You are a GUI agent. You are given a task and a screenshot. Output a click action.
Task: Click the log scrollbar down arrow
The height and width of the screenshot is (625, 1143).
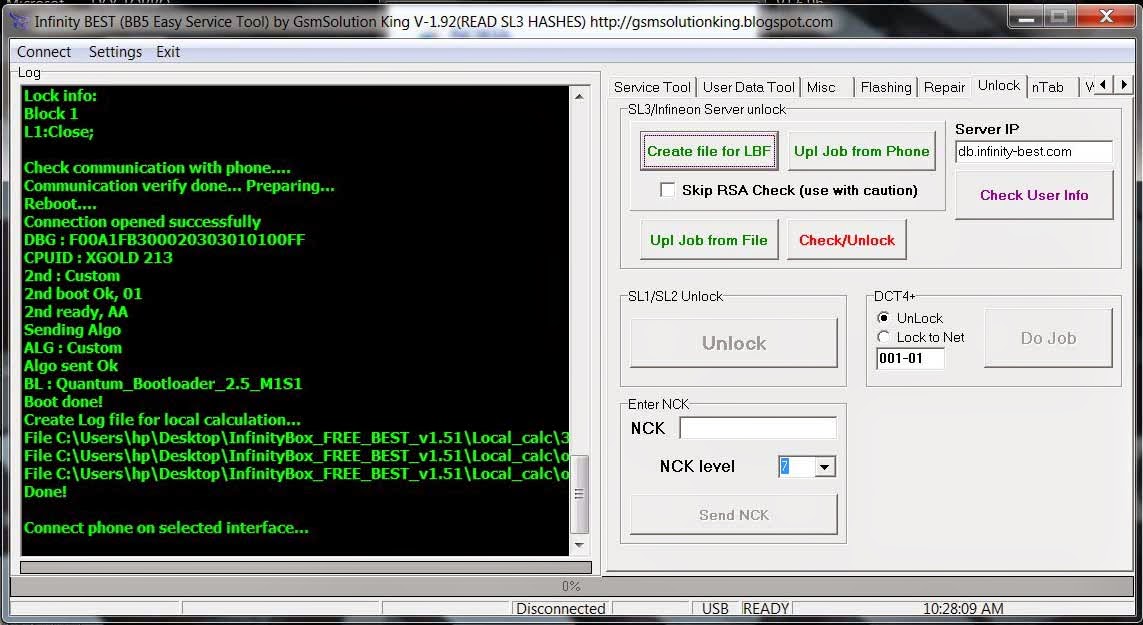pos(580,545)
